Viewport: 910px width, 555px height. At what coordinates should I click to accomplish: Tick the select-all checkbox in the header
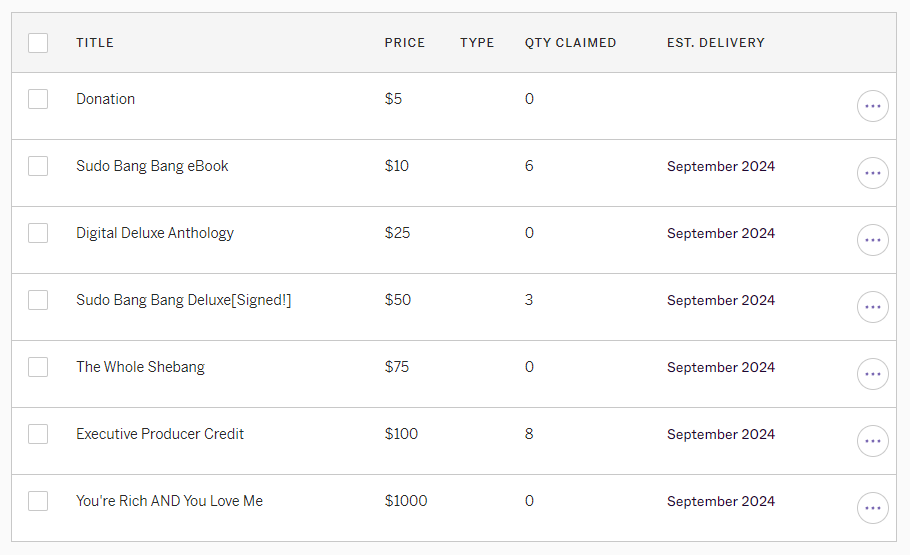[38, 43]
